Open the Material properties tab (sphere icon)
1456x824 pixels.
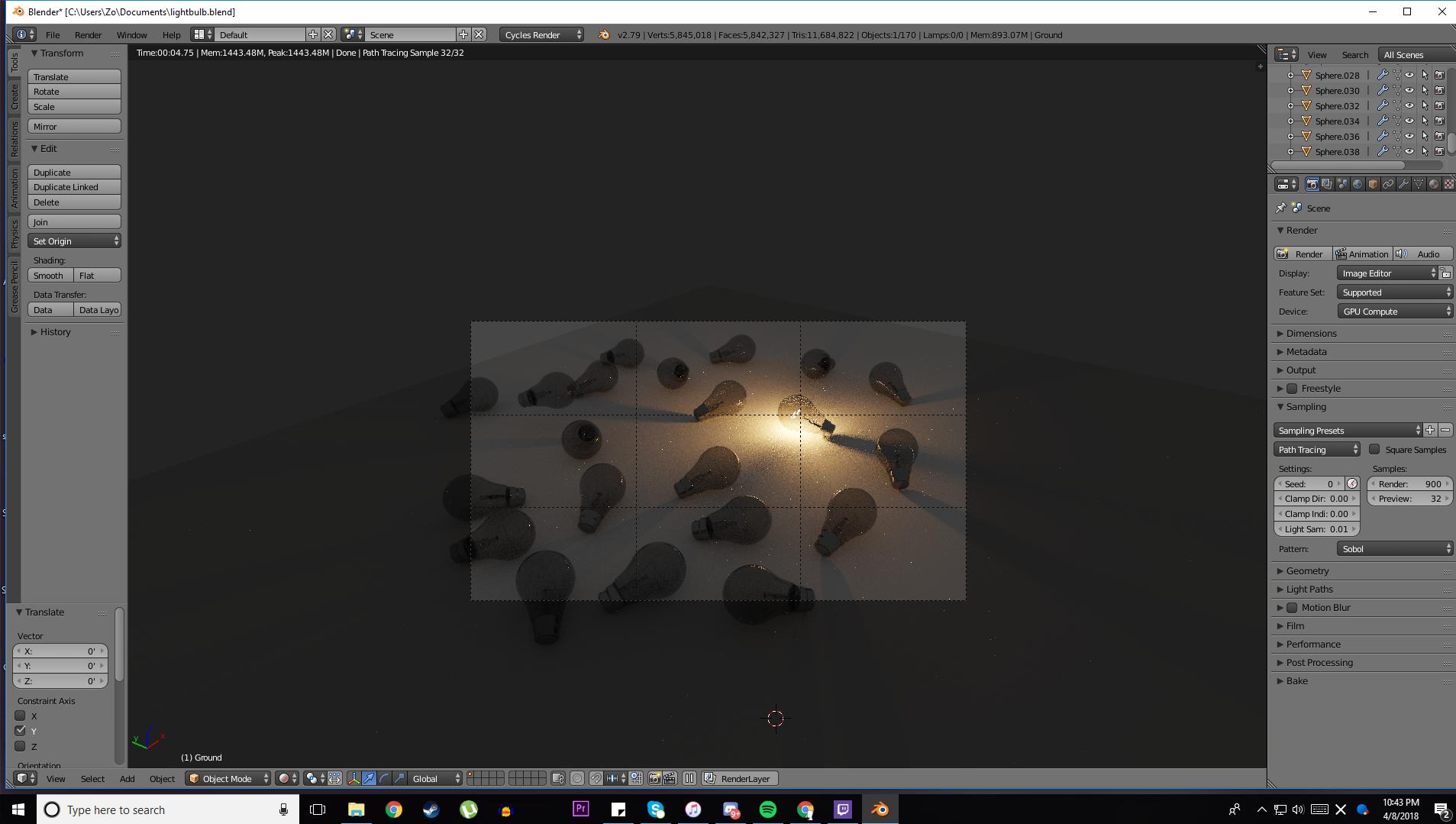pyautogui.click(x=1434, y=184)
